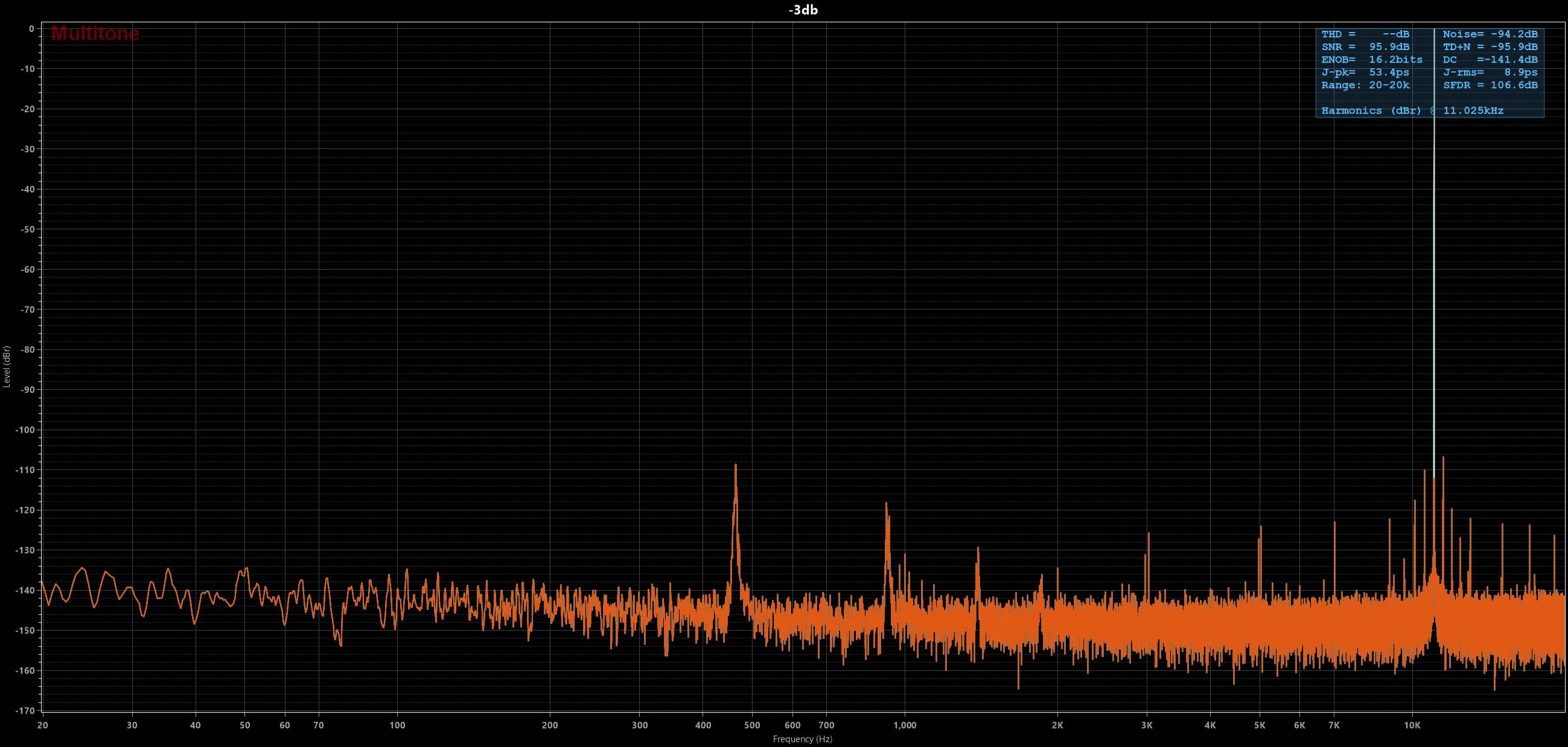Click the Range: 20-20k entry

1365,85
